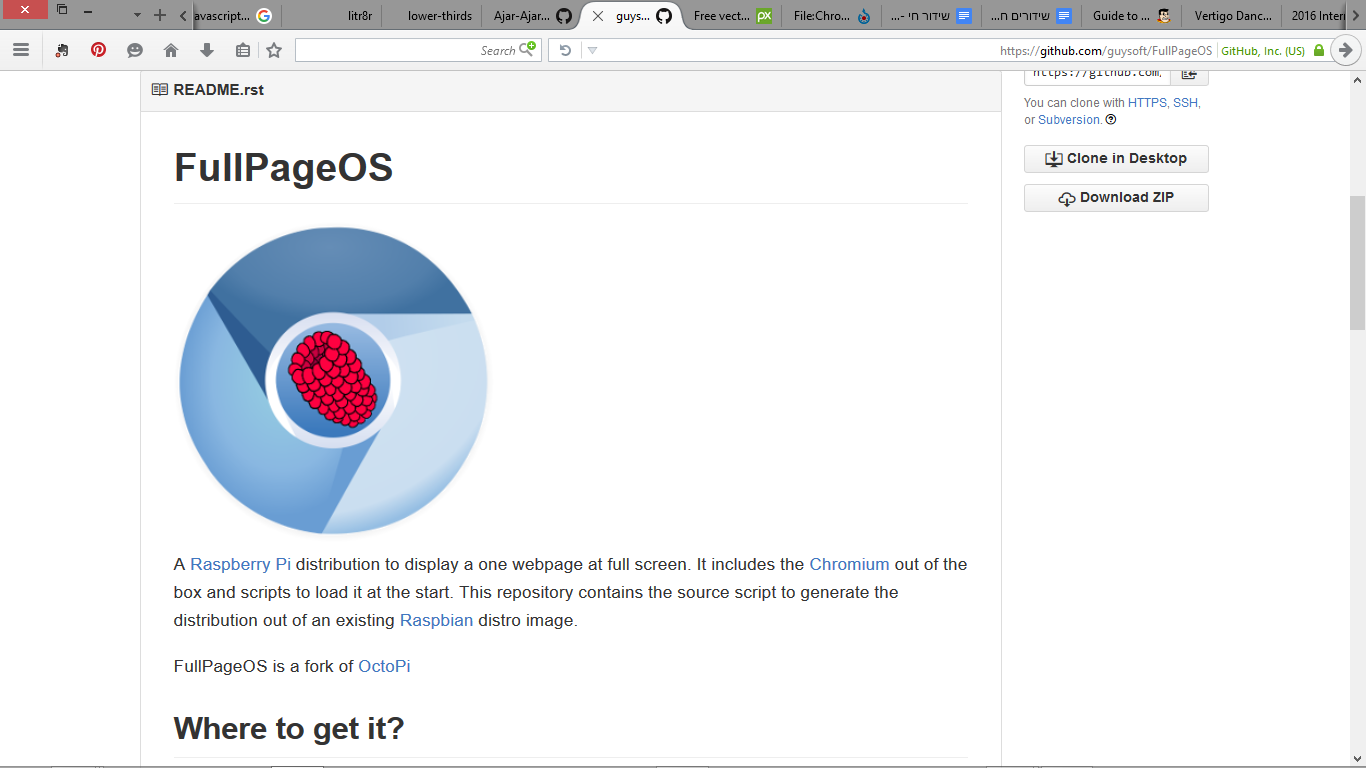
Task: Click the FullPageOS heading
Action: 283,167
